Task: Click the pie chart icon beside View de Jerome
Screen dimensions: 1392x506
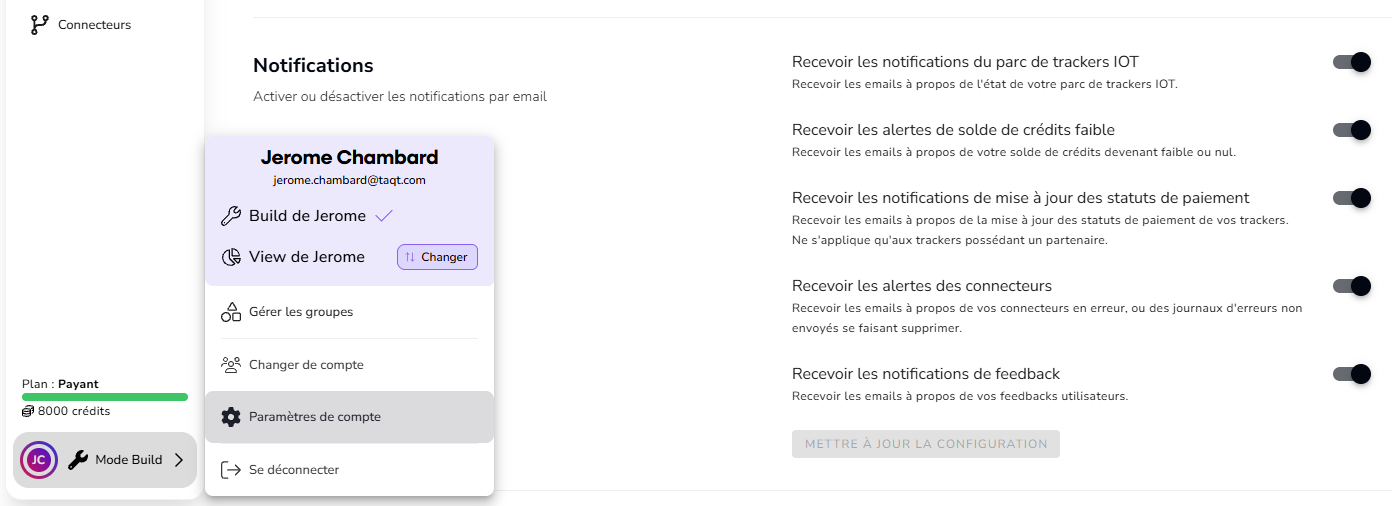Action: coord(230,257)
